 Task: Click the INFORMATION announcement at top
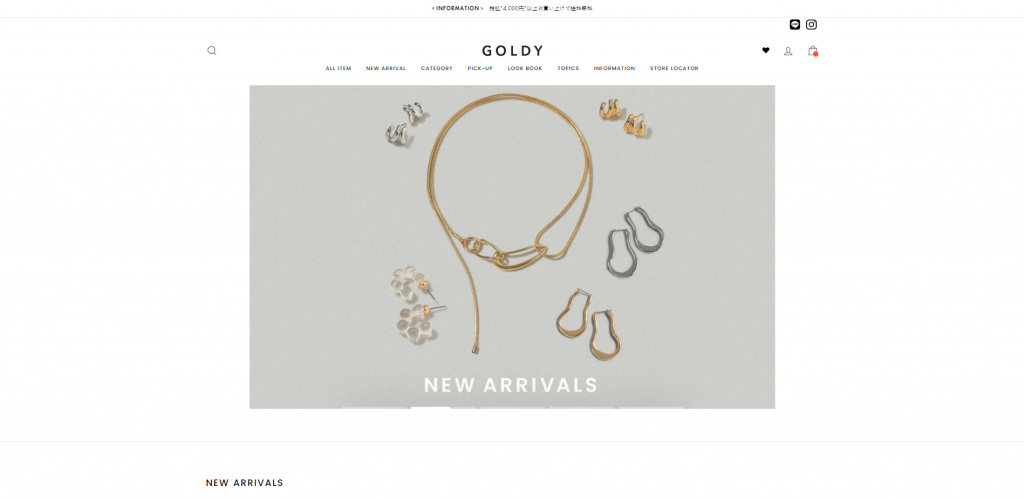point(512,8)
